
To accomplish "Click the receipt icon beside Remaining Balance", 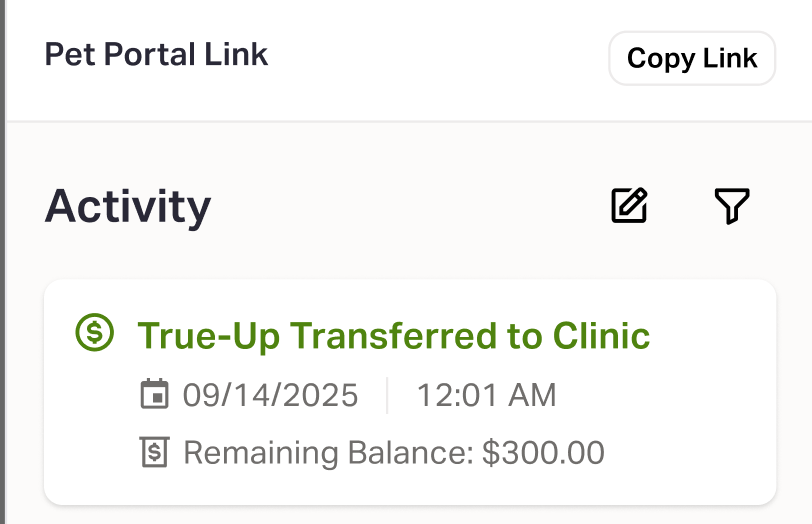I will 154,453.
